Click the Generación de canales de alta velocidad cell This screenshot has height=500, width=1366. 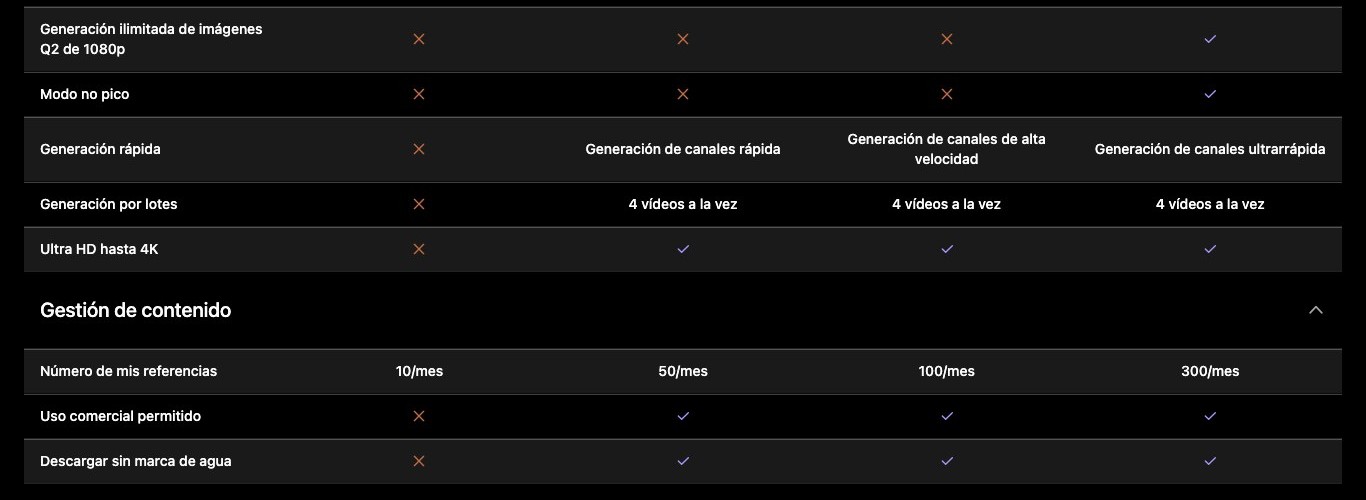point(947,149)
